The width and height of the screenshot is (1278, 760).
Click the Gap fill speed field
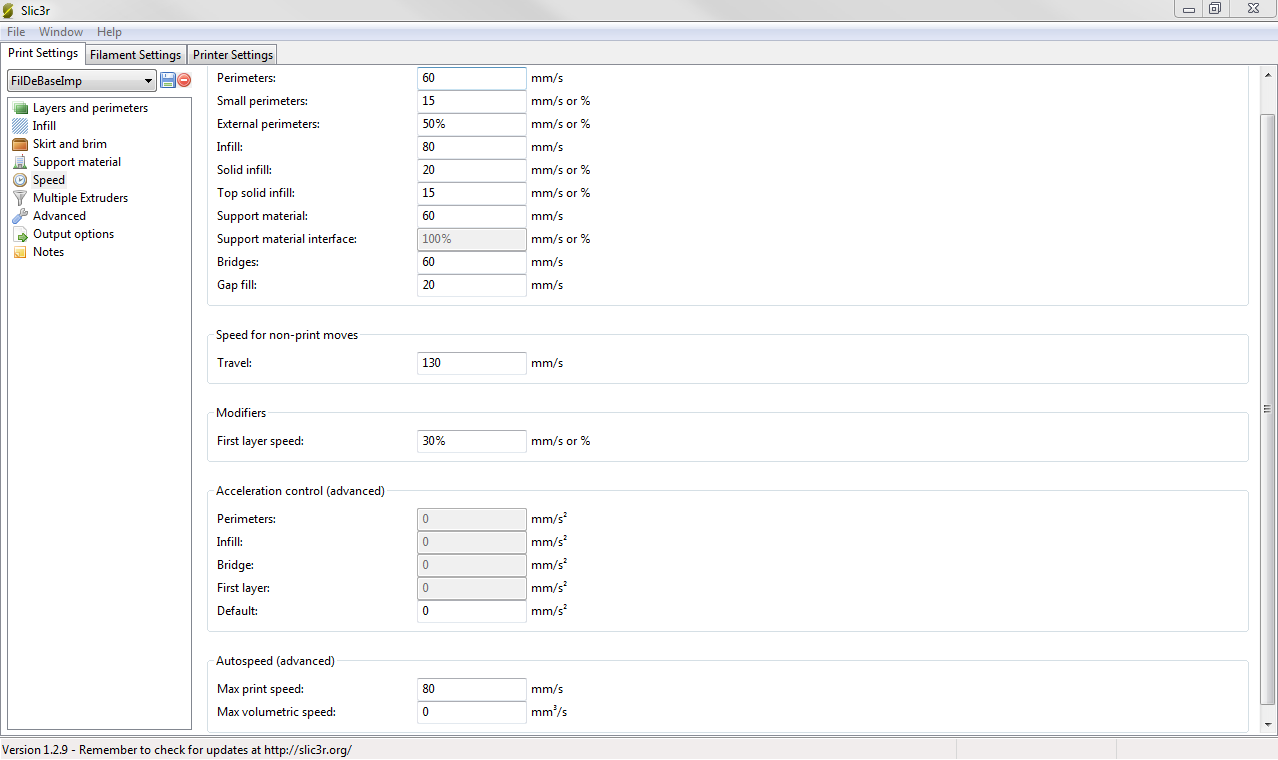coord(472,285)
